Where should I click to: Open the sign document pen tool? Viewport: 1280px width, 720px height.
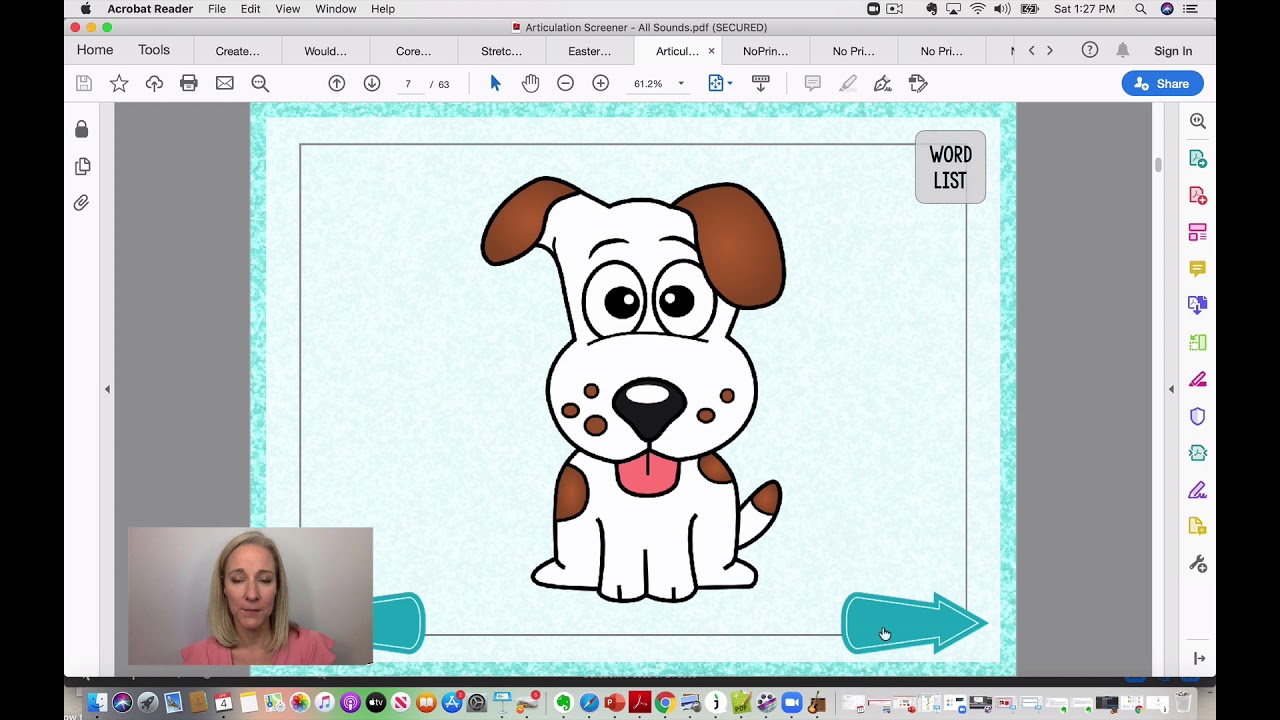(883, 84)
